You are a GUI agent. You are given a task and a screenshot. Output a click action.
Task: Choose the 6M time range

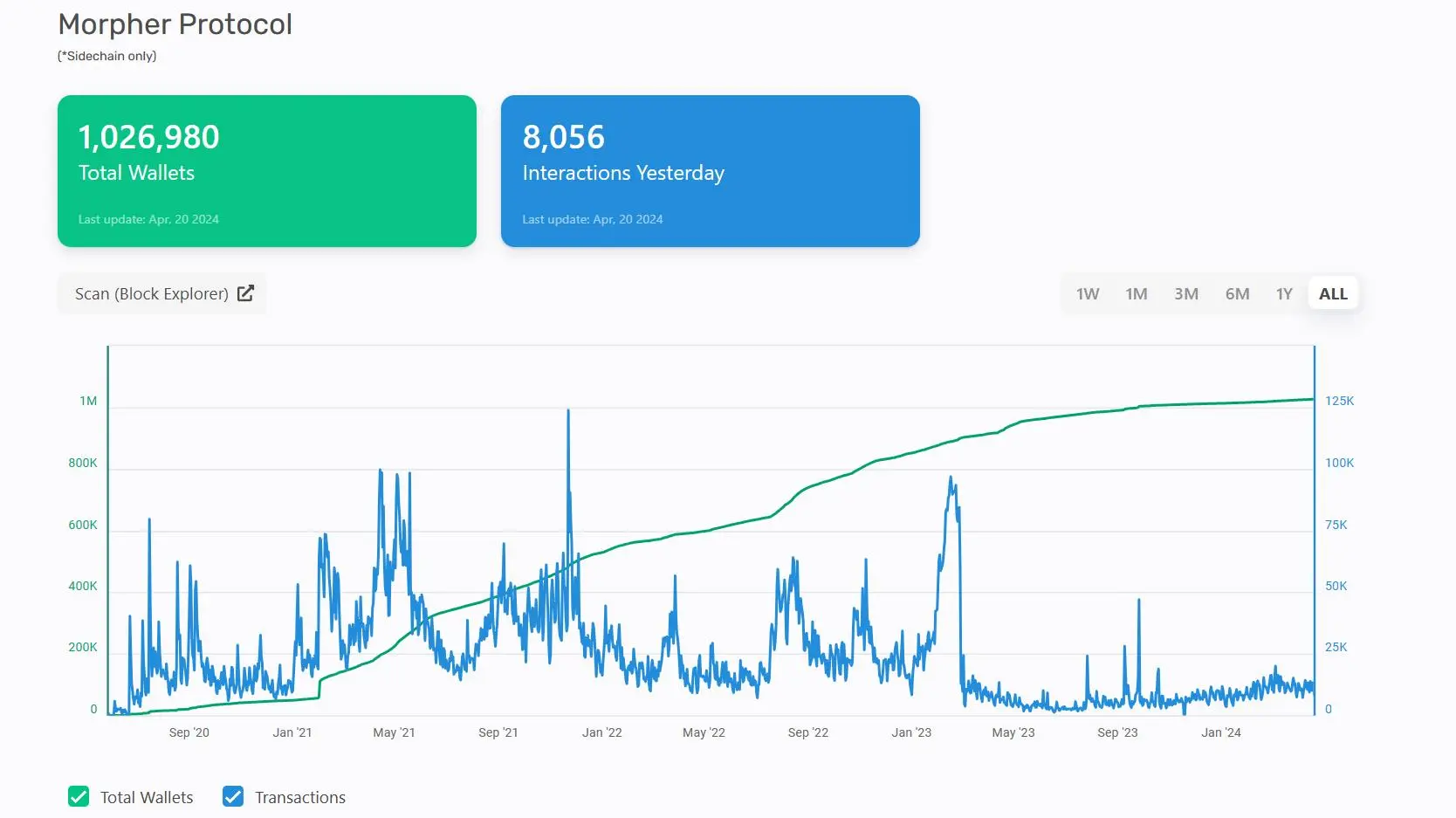point(1237,294)
